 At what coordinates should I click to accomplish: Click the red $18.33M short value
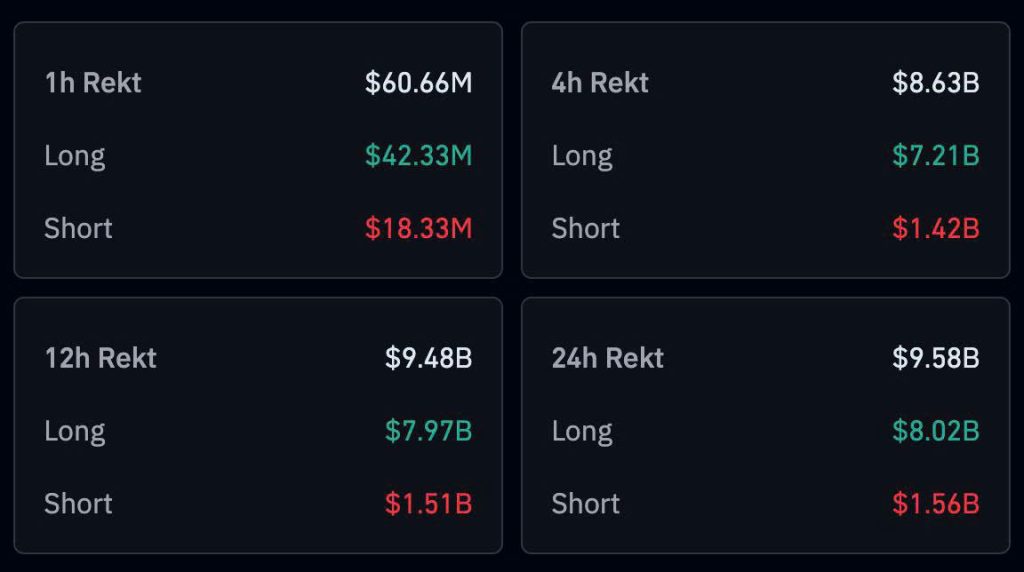pos(418,228)
